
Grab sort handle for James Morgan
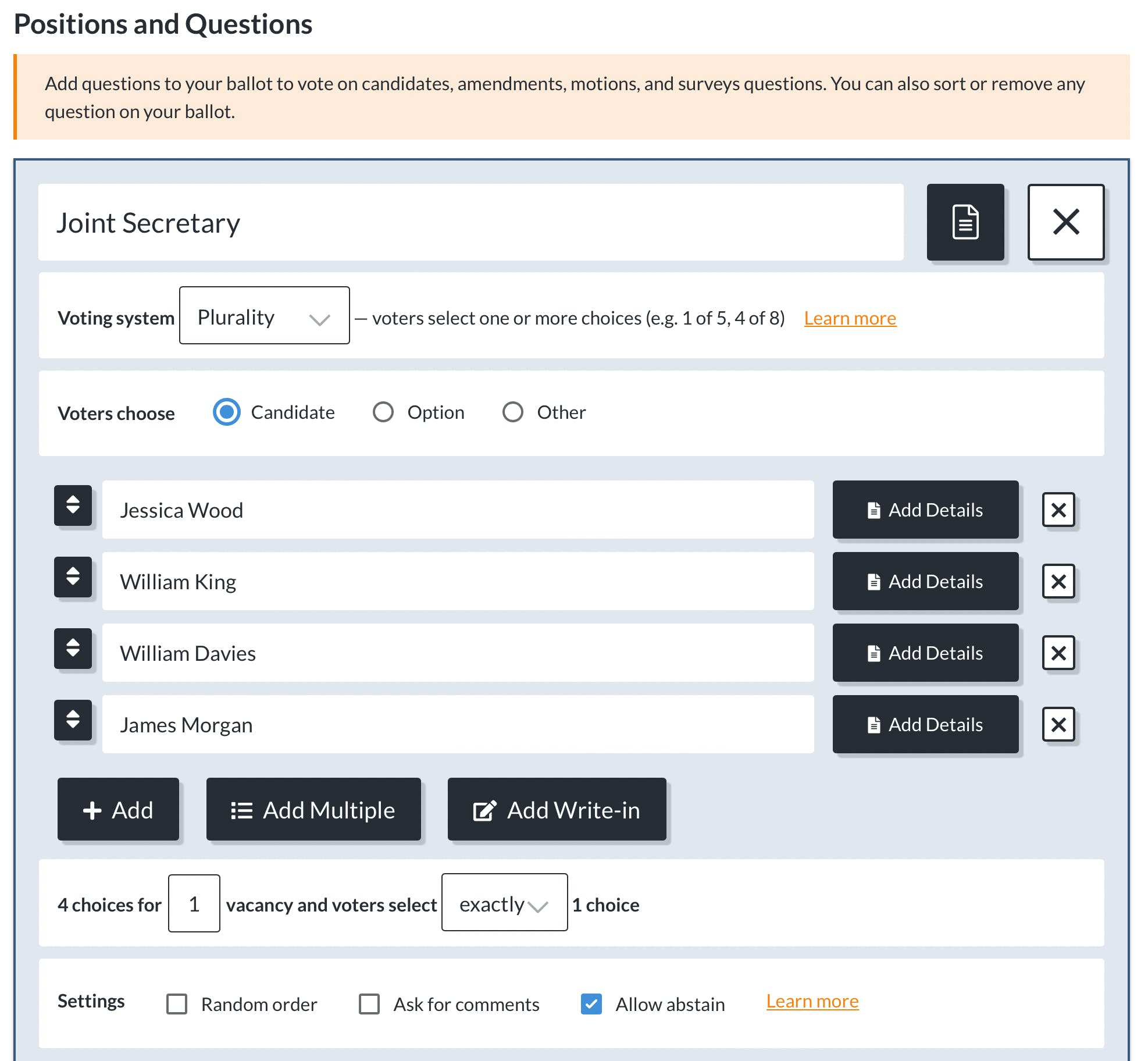pos(73,720)
